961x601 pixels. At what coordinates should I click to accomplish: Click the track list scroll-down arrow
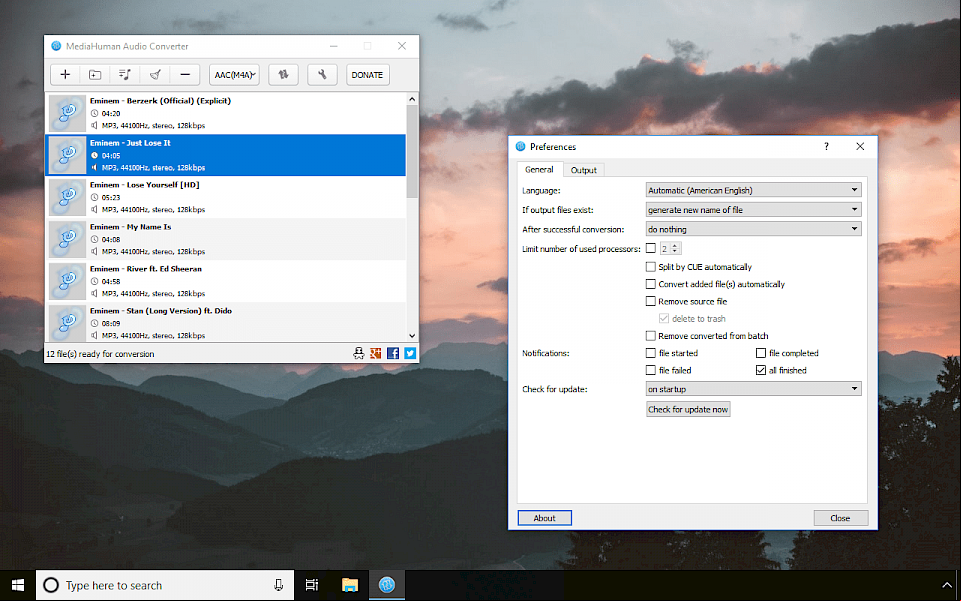(x=412, y=336)
